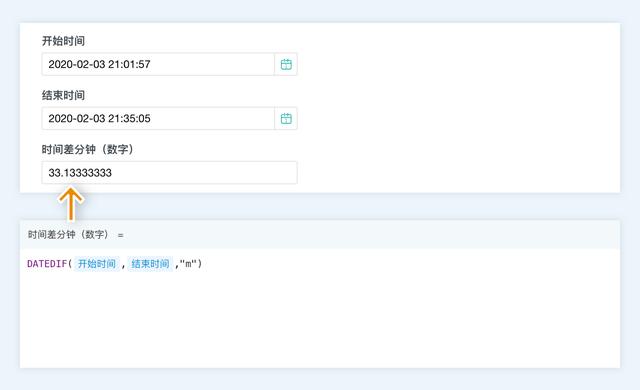Open calendar picker for 结束时间
Screen dimensions: 640x390
(x=286, y=118)
